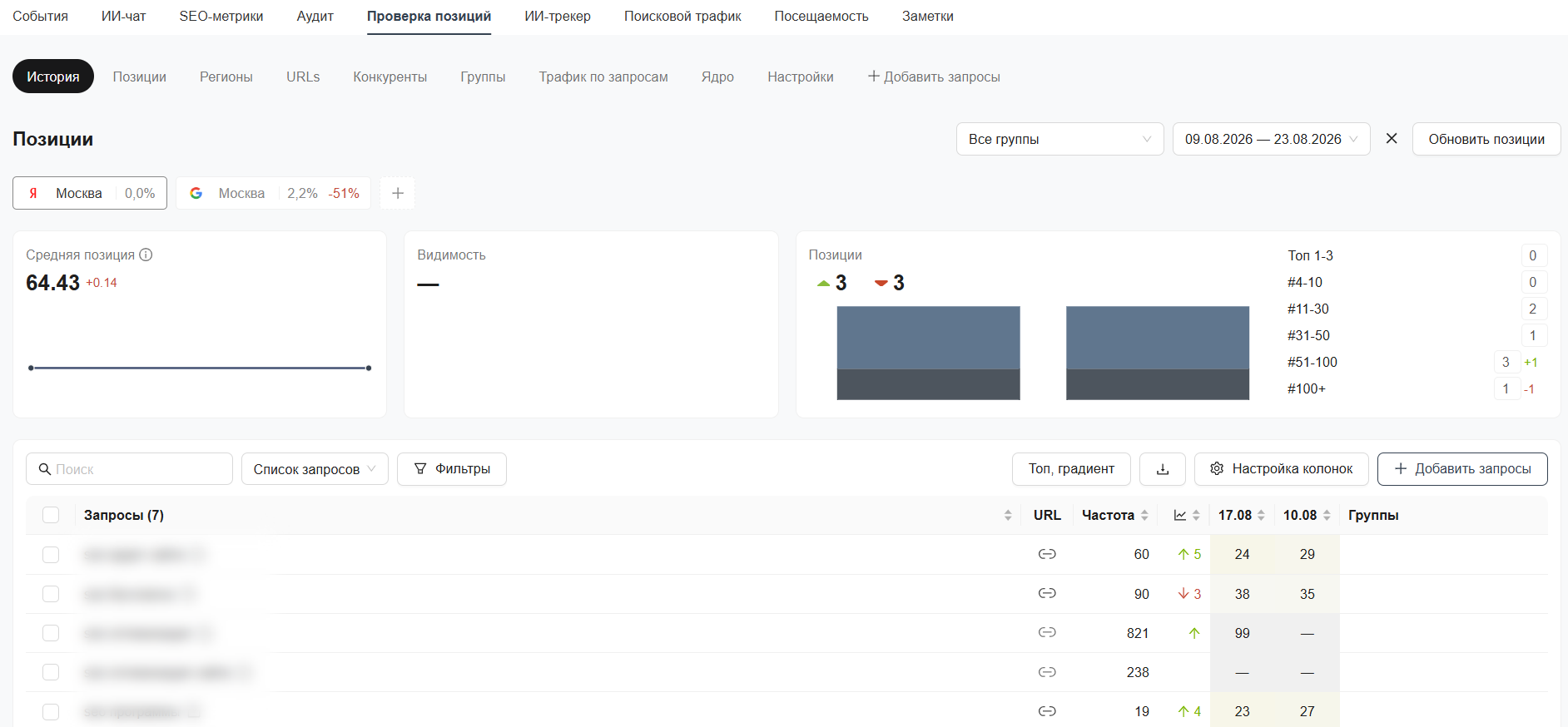Check the row with frequency 821
Screen dimensions: 1568x727
(x=51, y=633)
